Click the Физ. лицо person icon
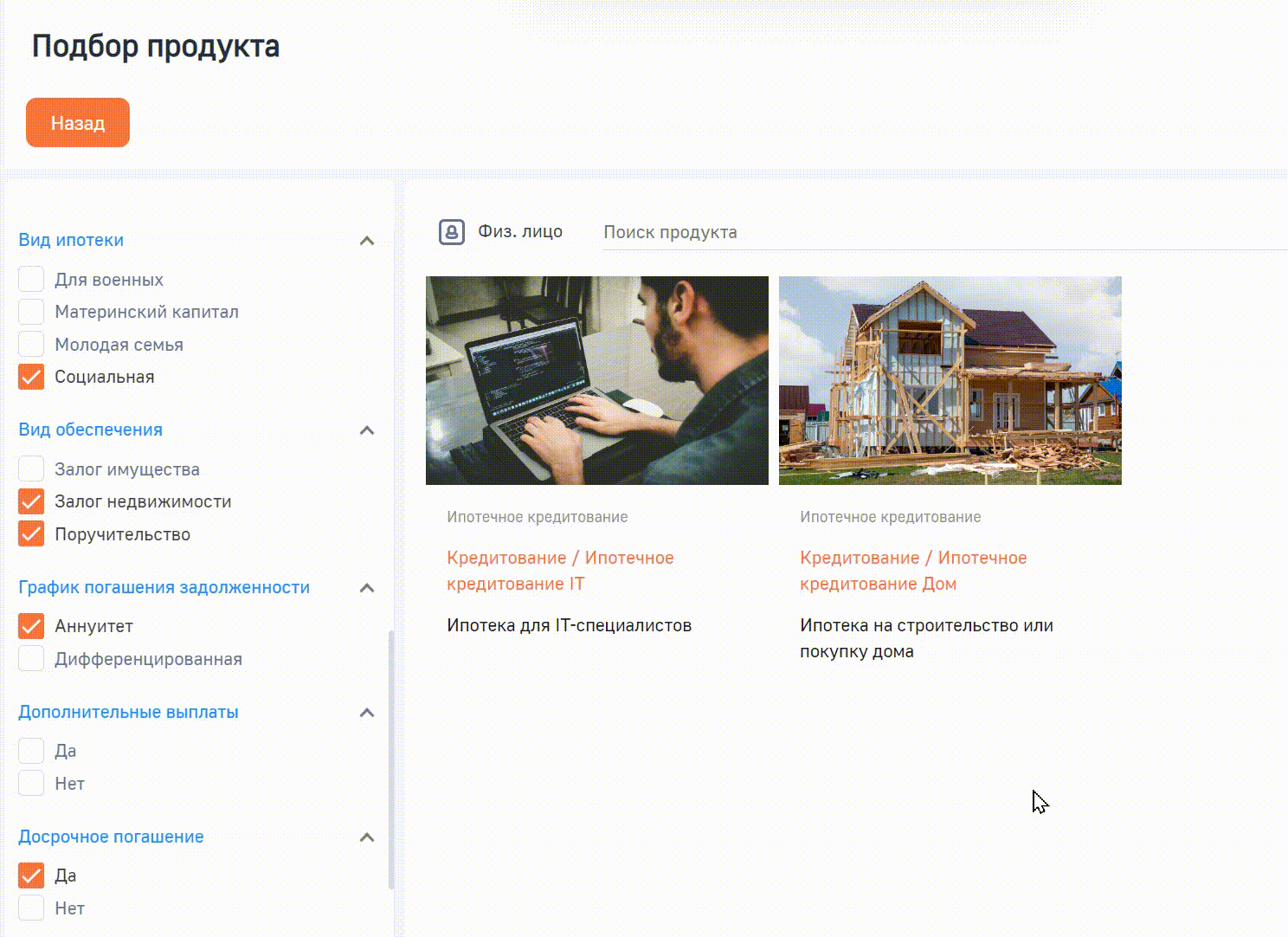The width and height of the screenshot is (1288, 937). pyautogui.click(x=452, y=232)
